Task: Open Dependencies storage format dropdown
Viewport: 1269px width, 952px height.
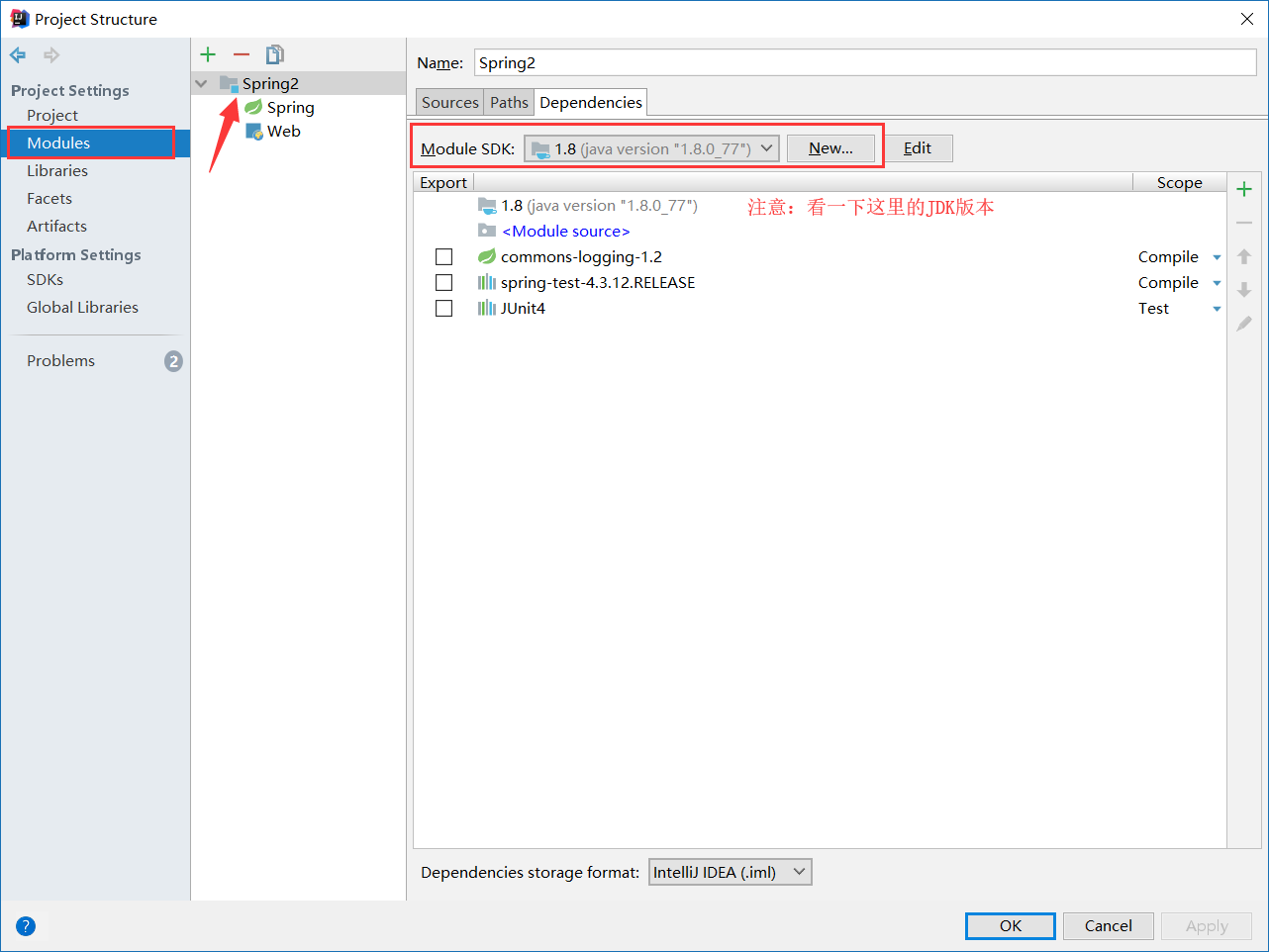Action: click(x=730, y=872)
